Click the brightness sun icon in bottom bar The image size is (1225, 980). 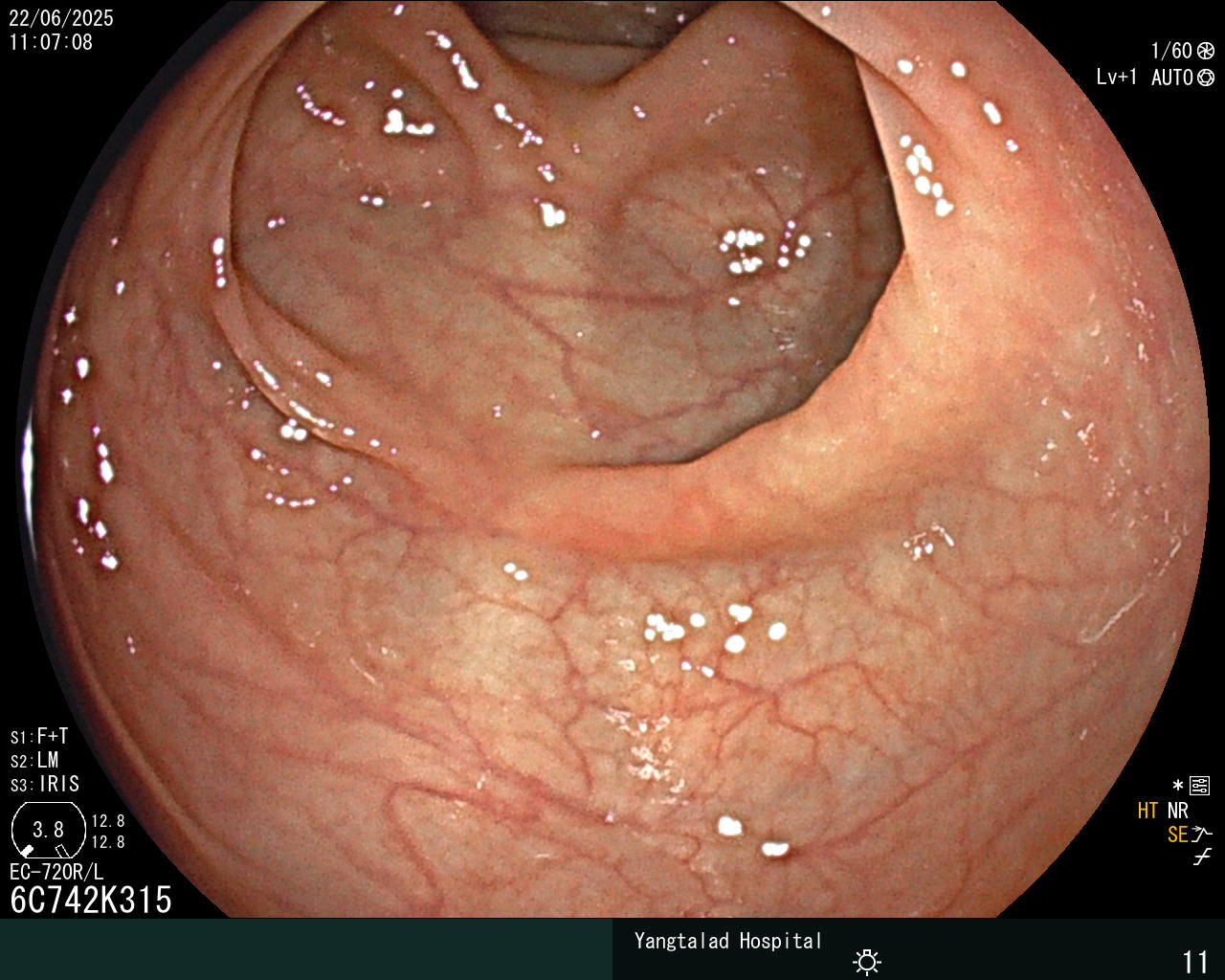pyautogui.click(x=867, y=961)
